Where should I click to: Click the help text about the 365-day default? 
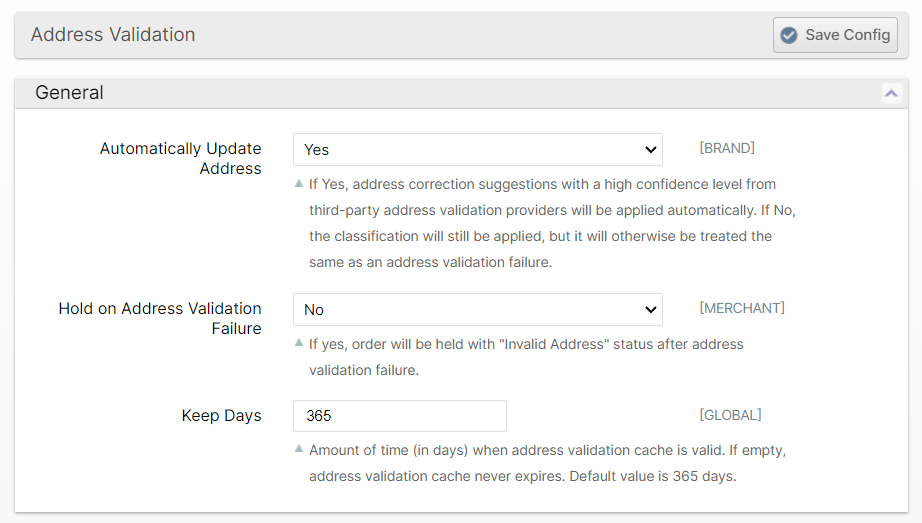pyautogui.click(x=547, y=463)
